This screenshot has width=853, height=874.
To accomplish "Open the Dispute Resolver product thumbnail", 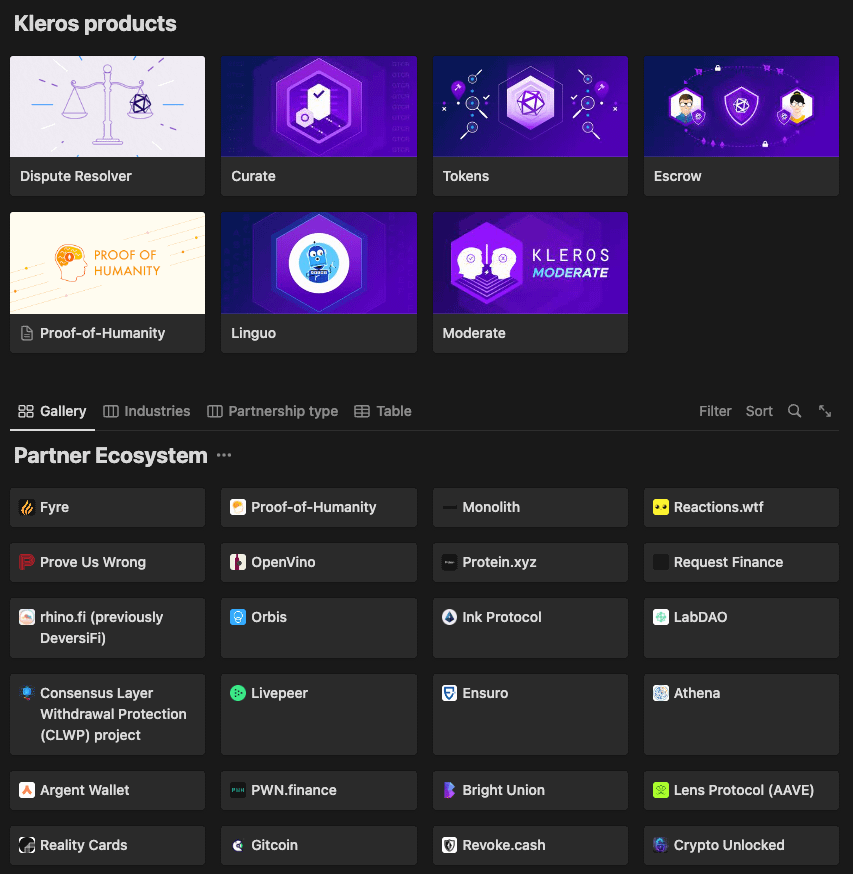I will tap(107, 107).
